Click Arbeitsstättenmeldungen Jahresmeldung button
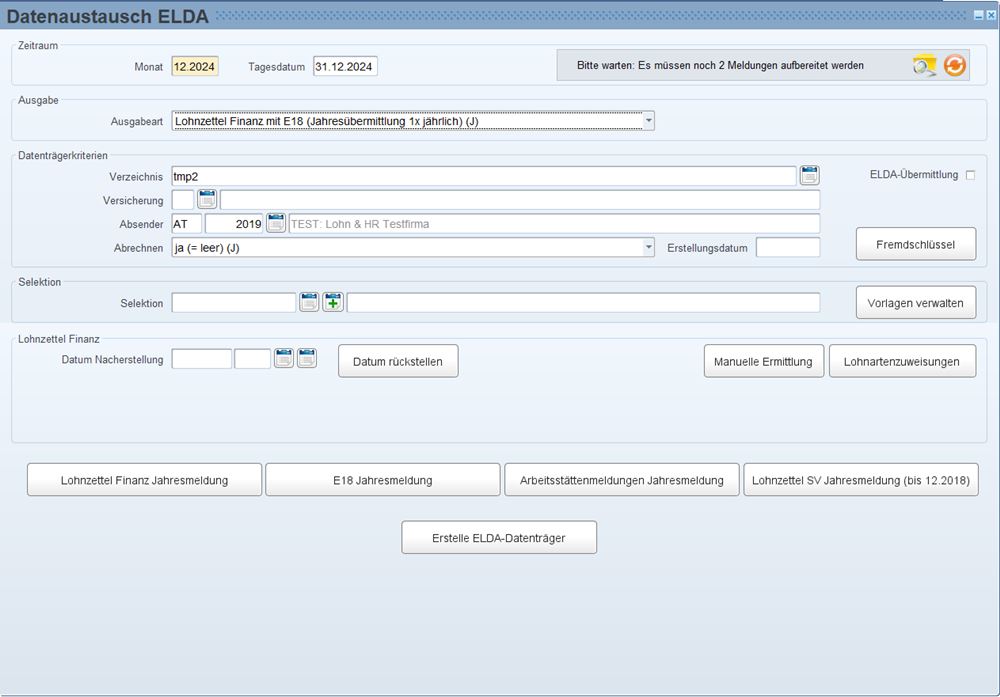 622,480
